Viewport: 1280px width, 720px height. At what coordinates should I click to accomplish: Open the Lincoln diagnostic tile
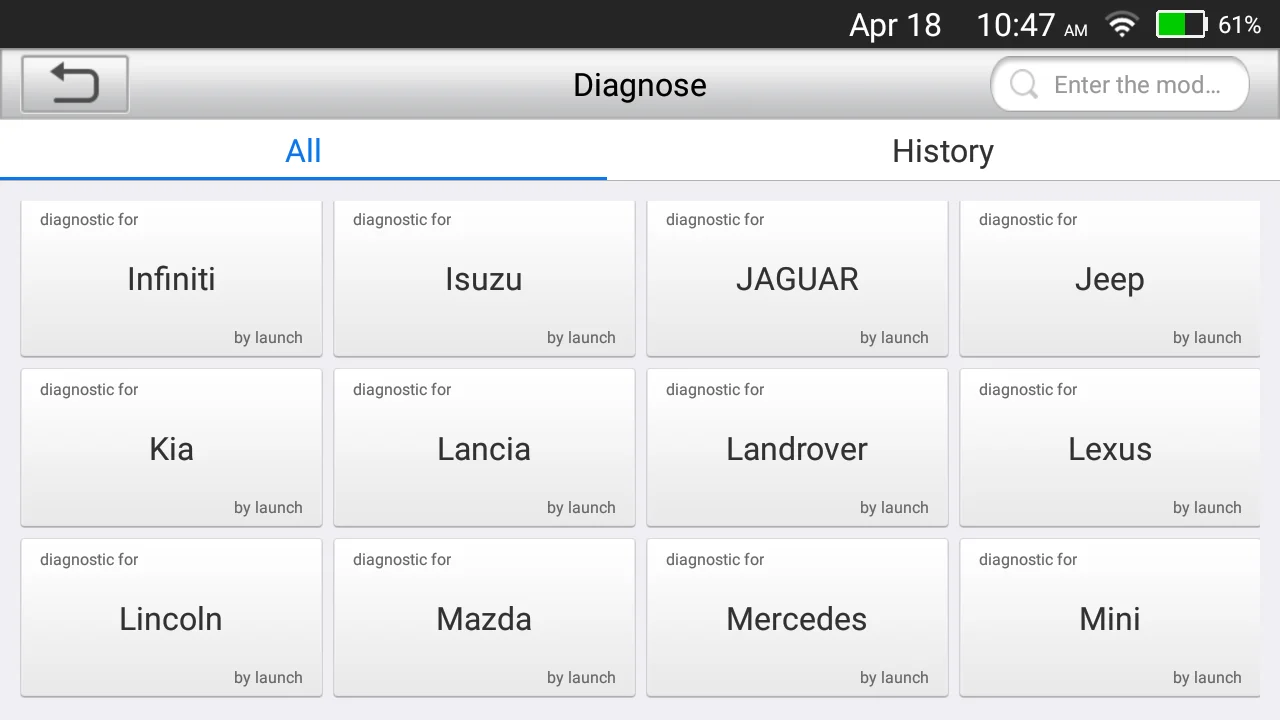click(x=171, y=619)
